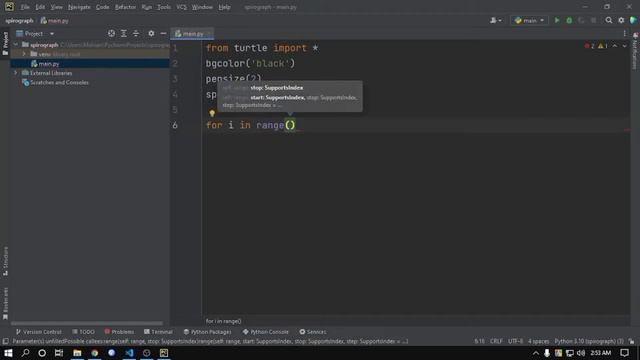640x360 pixels.
Task: Open the Python 3.10 interpreter selector
Action: [x=589, y=341]
